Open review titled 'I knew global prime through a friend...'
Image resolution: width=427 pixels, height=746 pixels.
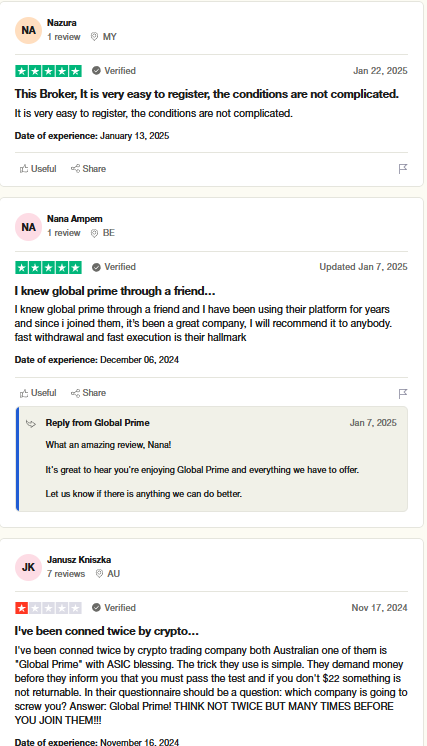coord(115,291)
